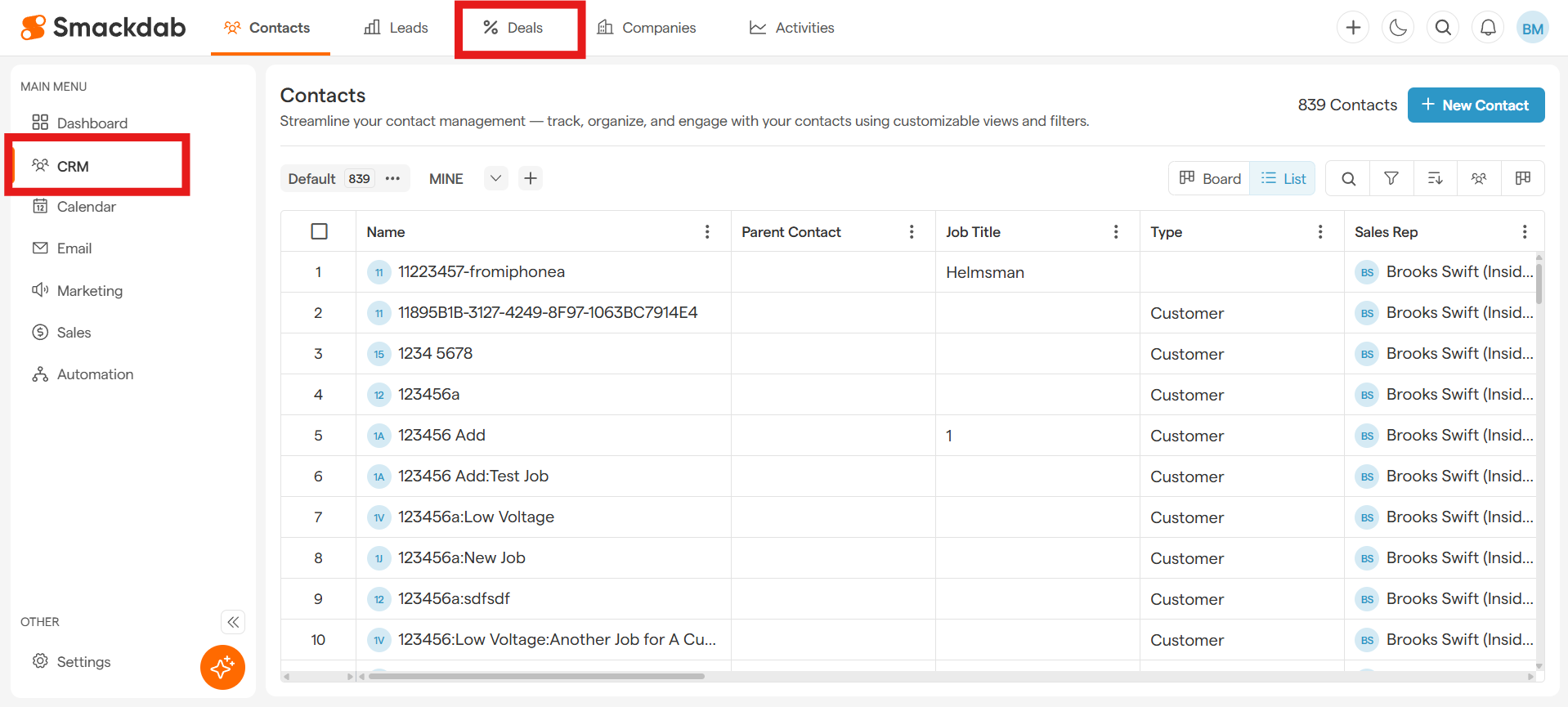Click the sort icon in toolbar
This screenshot has width=1568, height=707.
1435,178
